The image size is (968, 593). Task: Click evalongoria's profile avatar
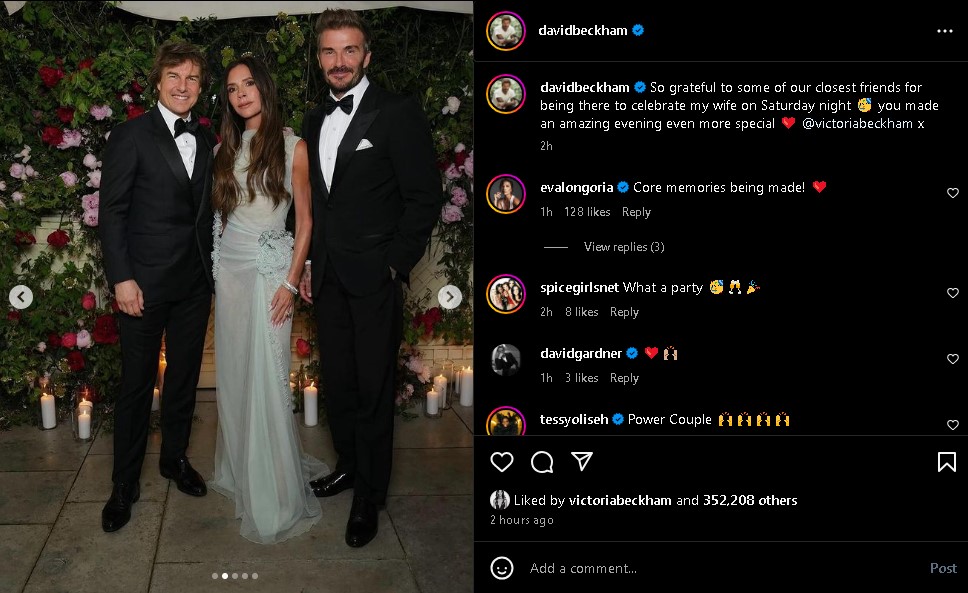[505, 194]
